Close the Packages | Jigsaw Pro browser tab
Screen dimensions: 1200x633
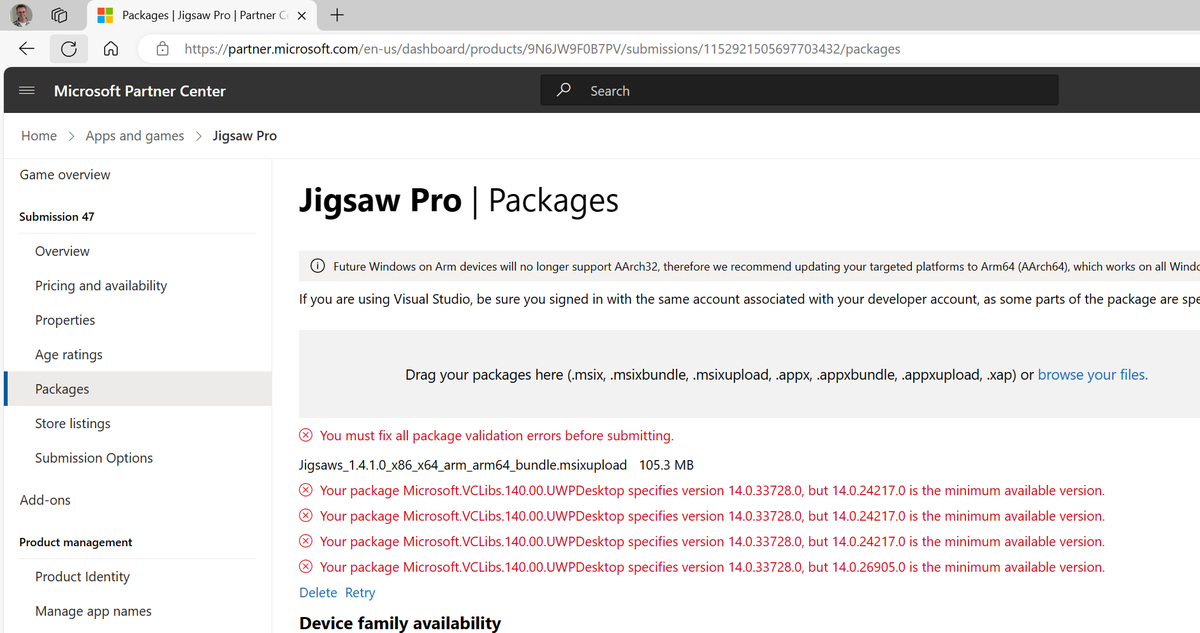[303, 16]
